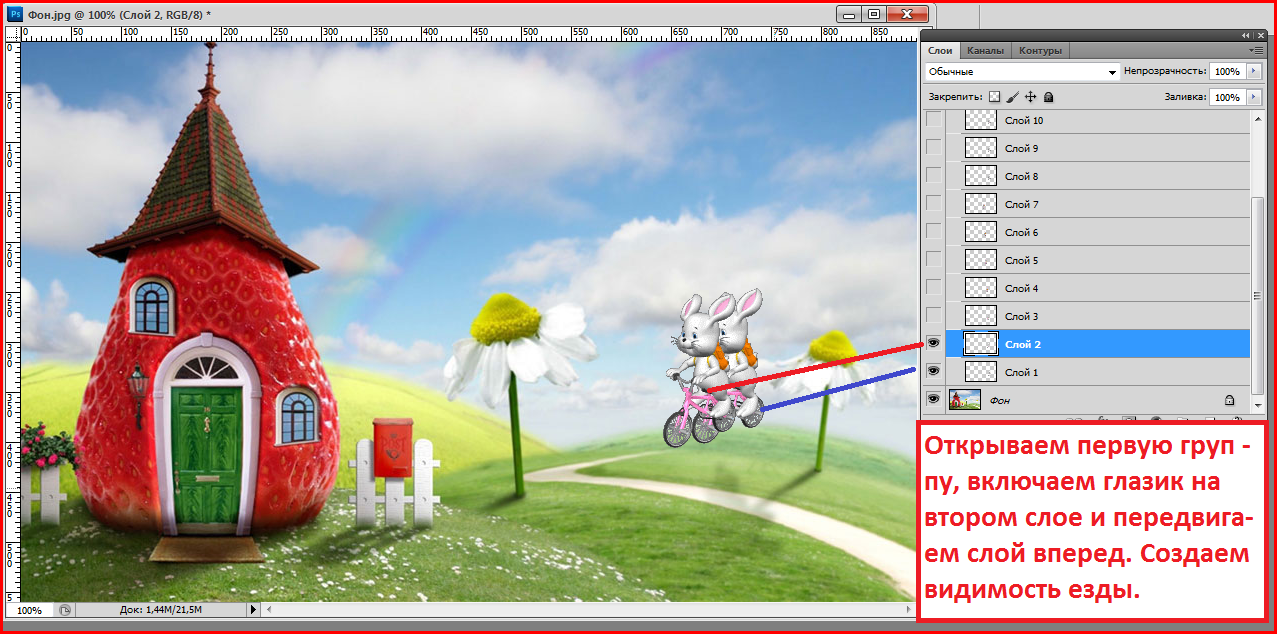Open the Заливка fill slider arrow
This screenshot has width=1277, height=634.
point(1254,97)
